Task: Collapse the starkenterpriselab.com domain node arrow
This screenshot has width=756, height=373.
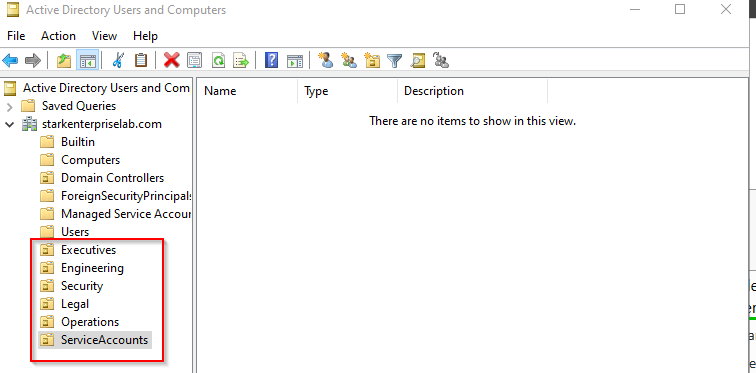Action: pos(10,124)
